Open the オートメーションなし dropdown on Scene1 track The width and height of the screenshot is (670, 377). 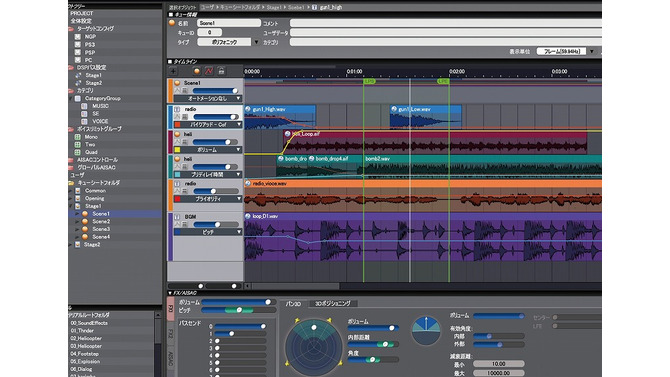pyautogui.click(x=208, y=98)
